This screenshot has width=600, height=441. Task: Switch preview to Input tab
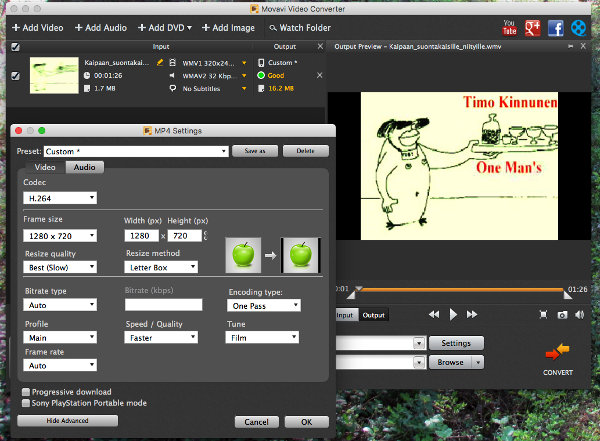click(x=345, y=315)
